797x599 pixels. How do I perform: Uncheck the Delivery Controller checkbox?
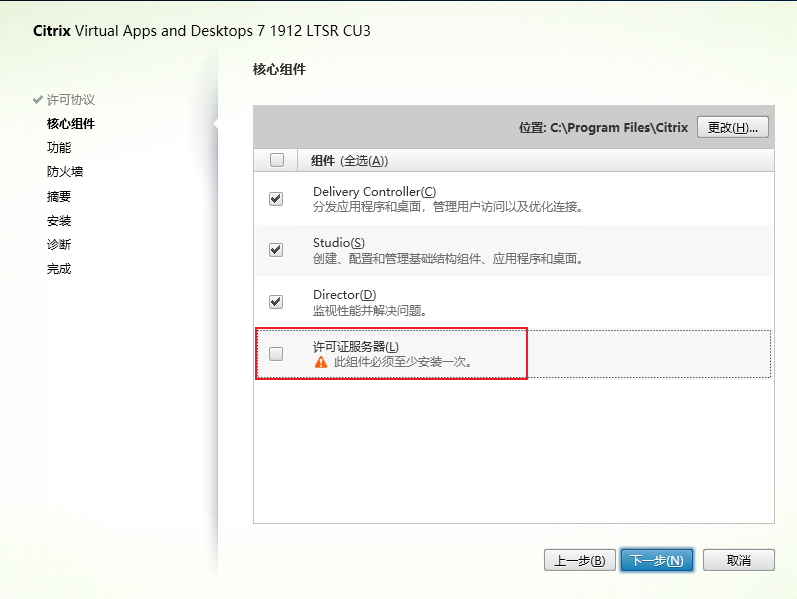(x=276, y=199)
